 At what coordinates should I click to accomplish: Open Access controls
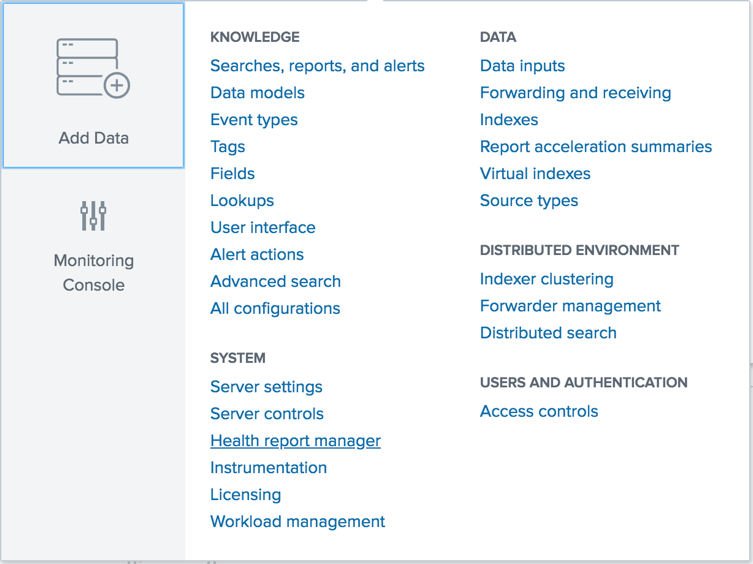pyautogui.click(x=539, y=411)
